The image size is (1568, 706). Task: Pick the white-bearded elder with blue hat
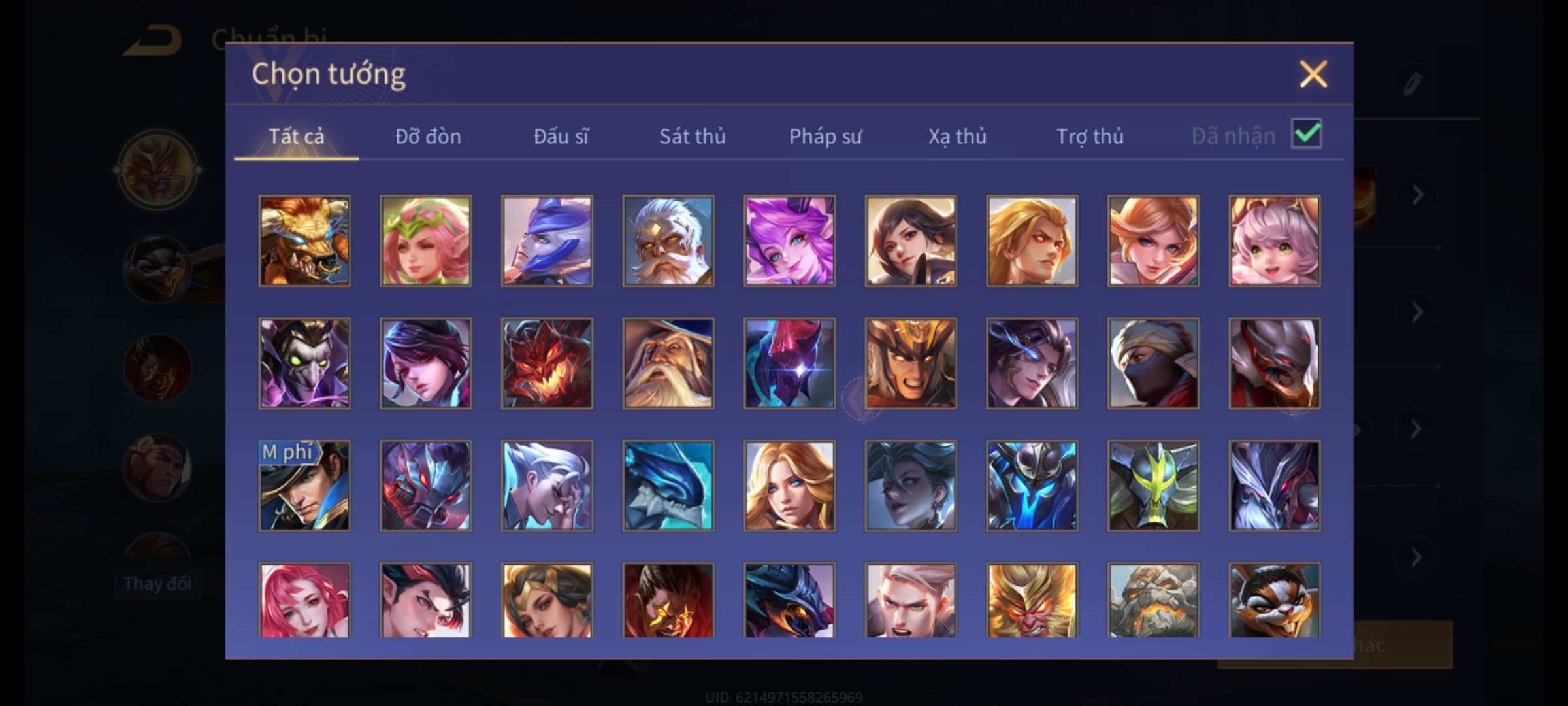(668, 363)
